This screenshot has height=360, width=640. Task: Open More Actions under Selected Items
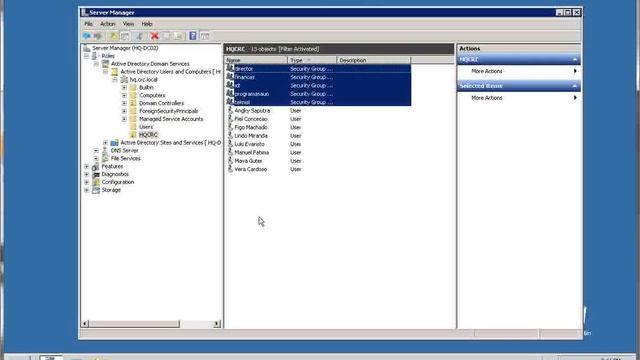point(519,98)
